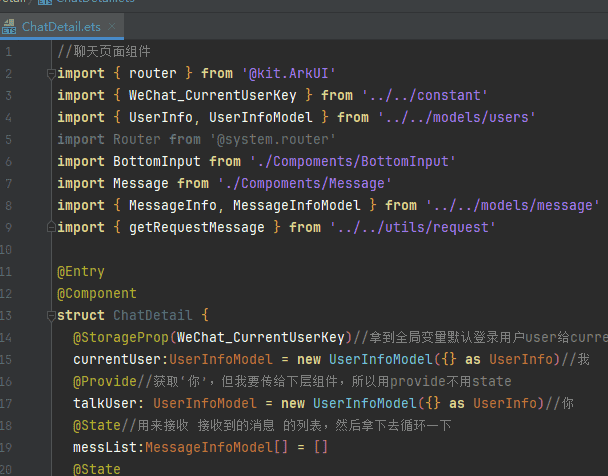
Task: Place cursor on the messList property
Action: click(x=105, y=448)
